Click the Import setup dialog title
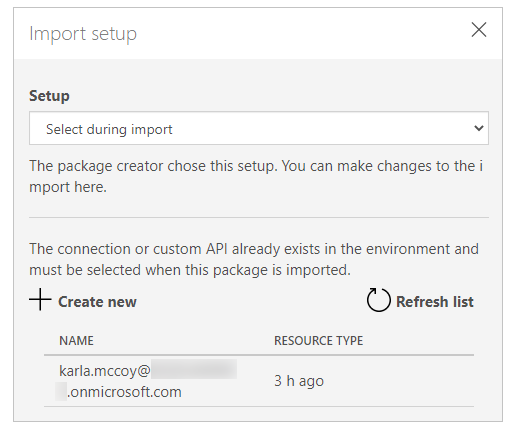 tap(83, 34)
